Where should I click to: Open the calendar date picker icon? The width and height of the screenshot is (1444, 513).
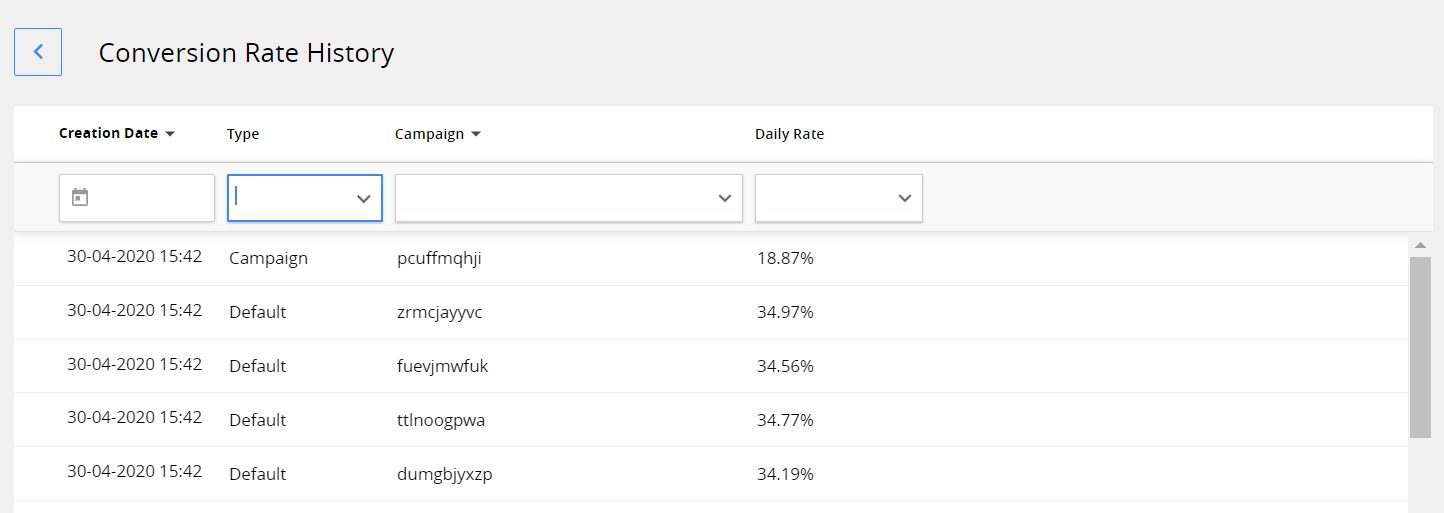pyautogui.click(x=80, y=198)
